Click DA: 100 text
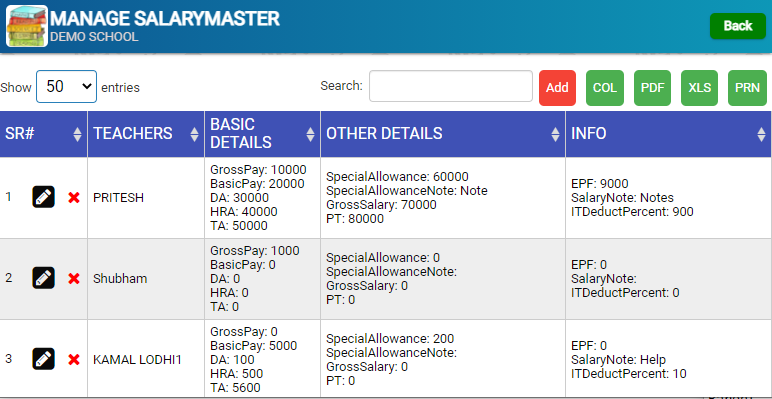The height and width of the screenshot is (399, 772). [x=232, y=360]
